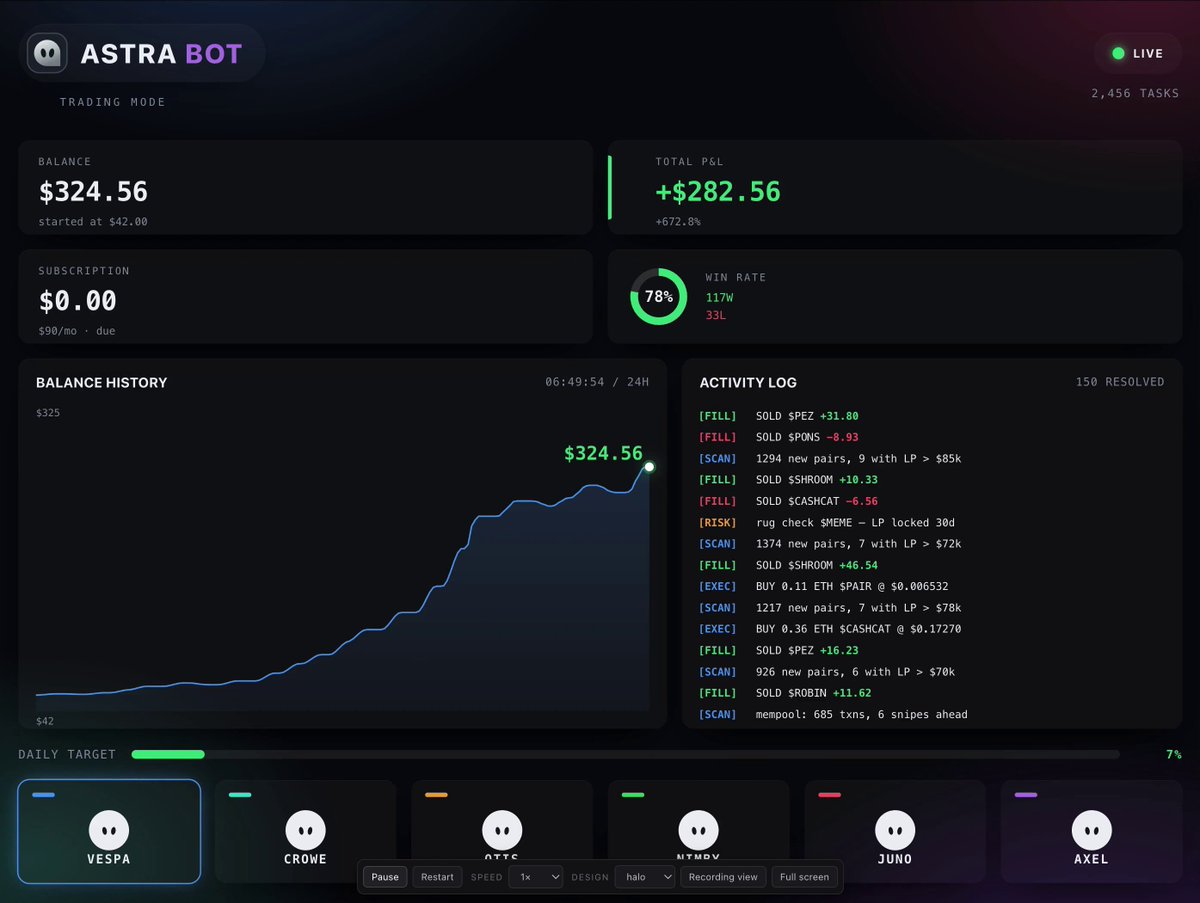Click the Subscription amount $0.00
The width and height of the screenshot is (1200, 903).
coord(78,300)
